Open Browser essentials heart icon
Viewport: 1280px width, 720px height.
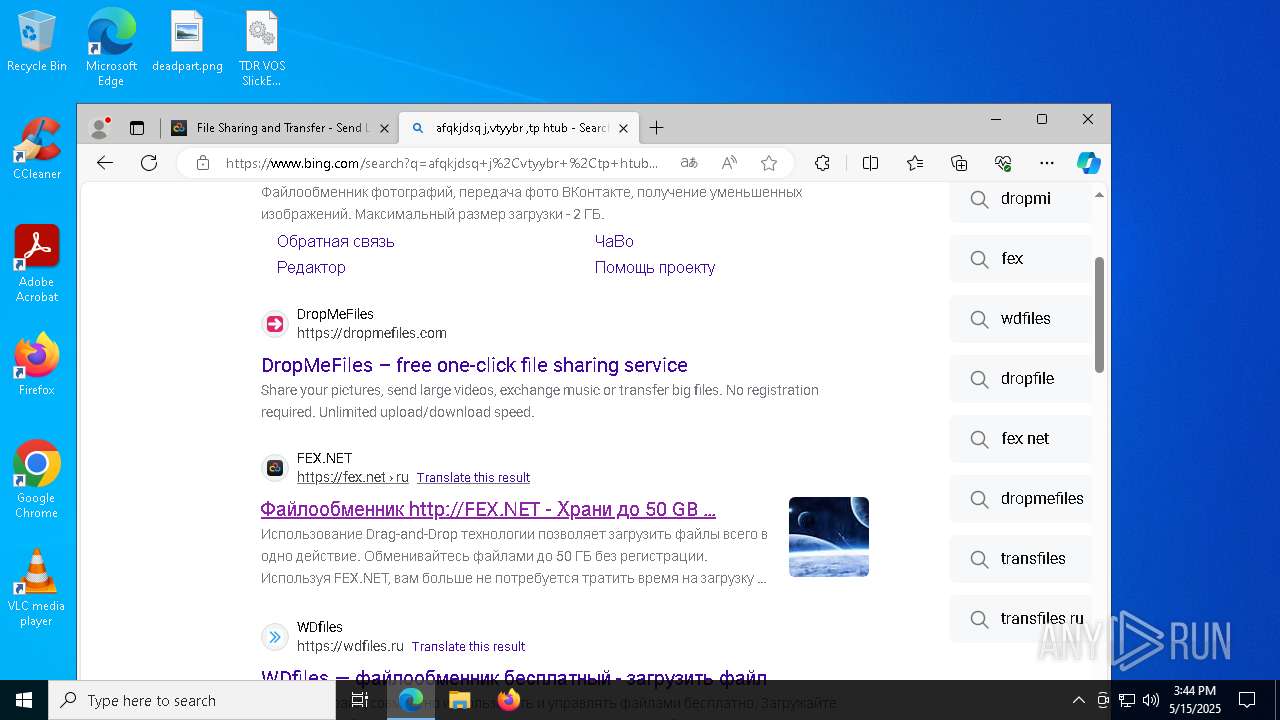pyautogui.click(x=1003, y=163)
